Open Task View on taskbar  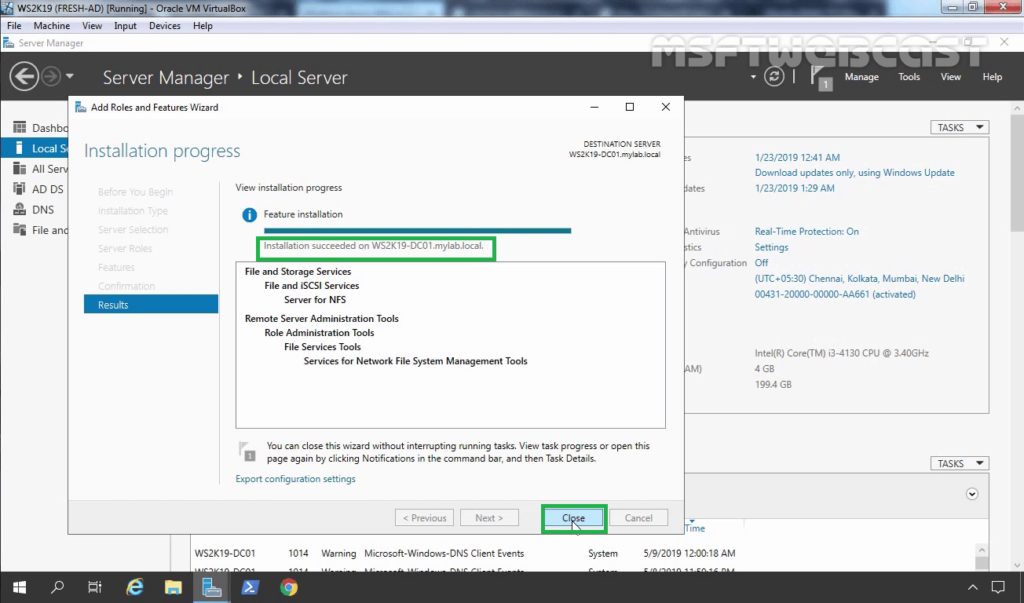pyautogui.click(x=95, y=587)
